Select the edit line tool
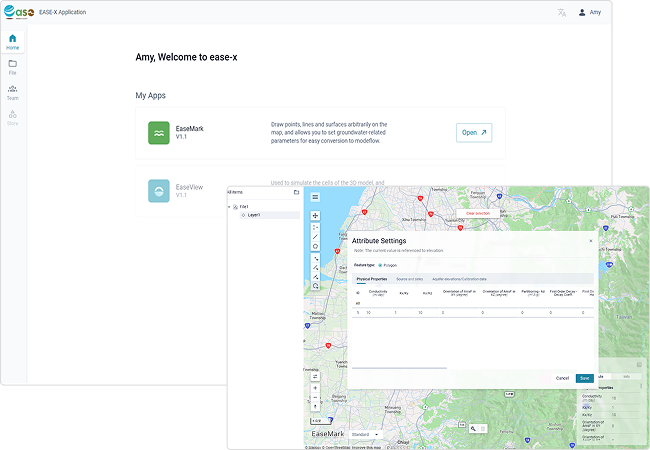The width and height of the screenshot is (650, 450). [x=315, y=267]
